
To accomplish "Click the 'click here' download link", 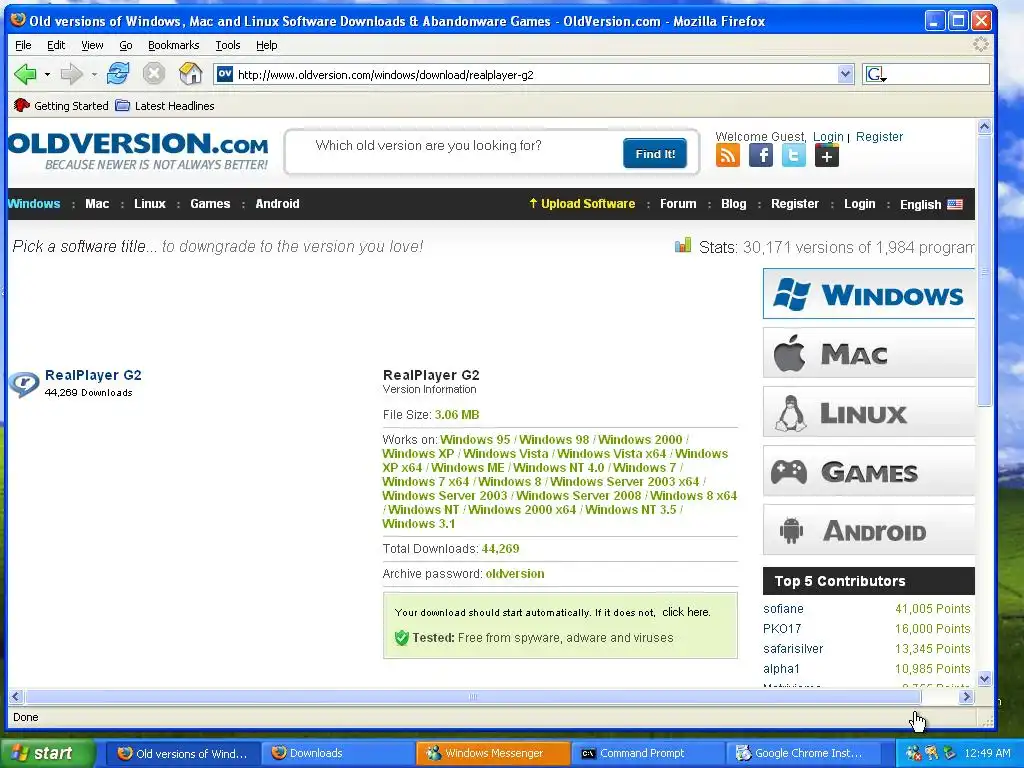I will click(685, 612).
